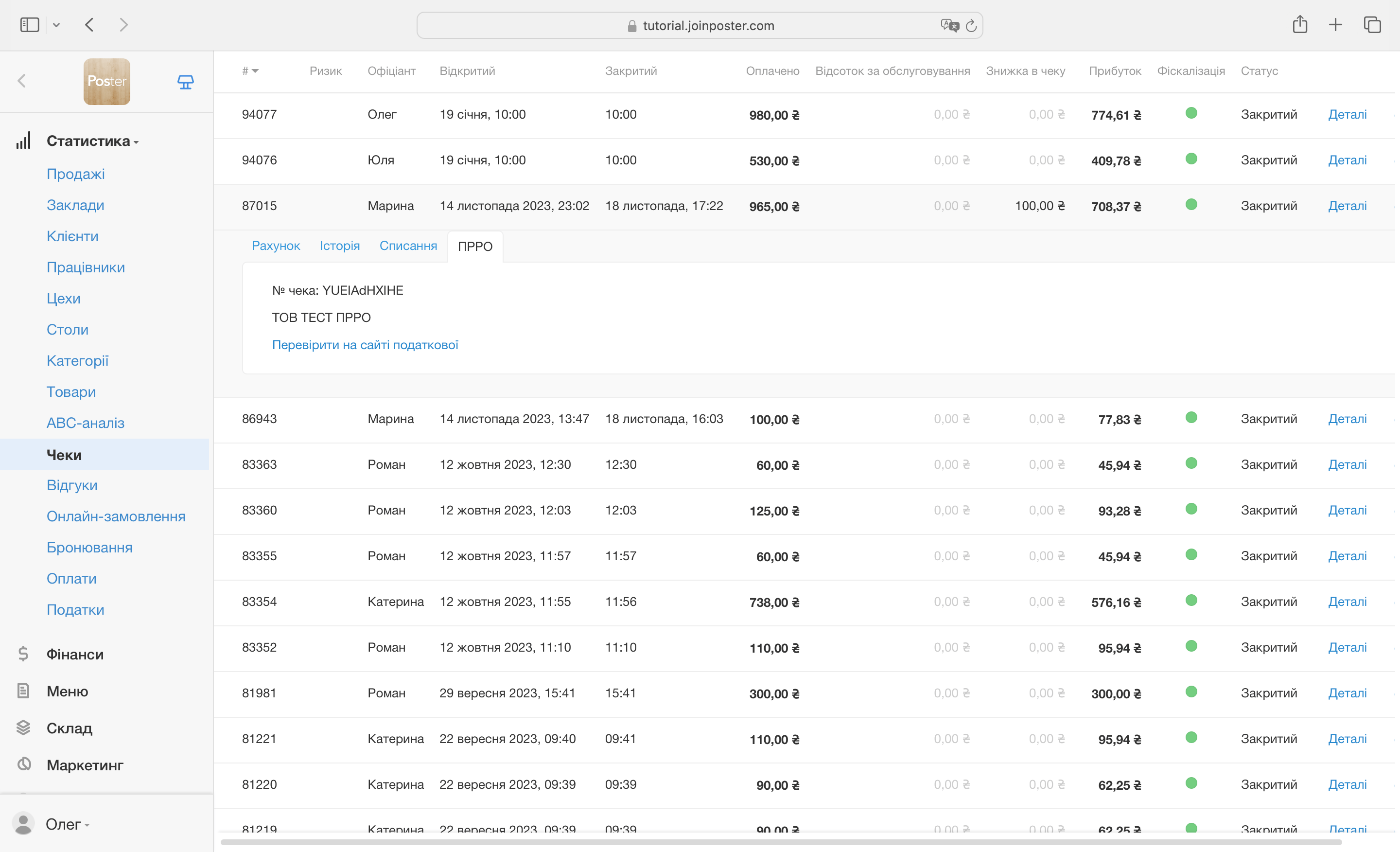Open the Меню document icon section

pyautogui.click(x=23, y=691)
